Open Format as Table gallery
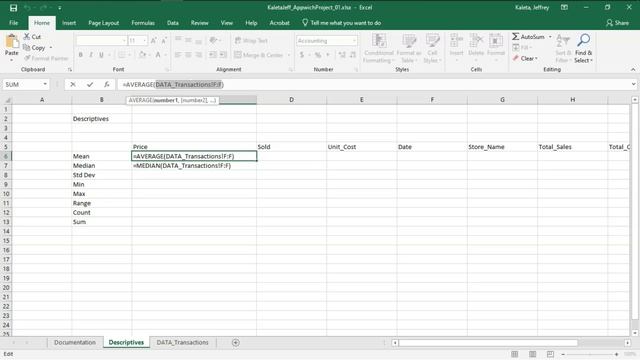 408,49
